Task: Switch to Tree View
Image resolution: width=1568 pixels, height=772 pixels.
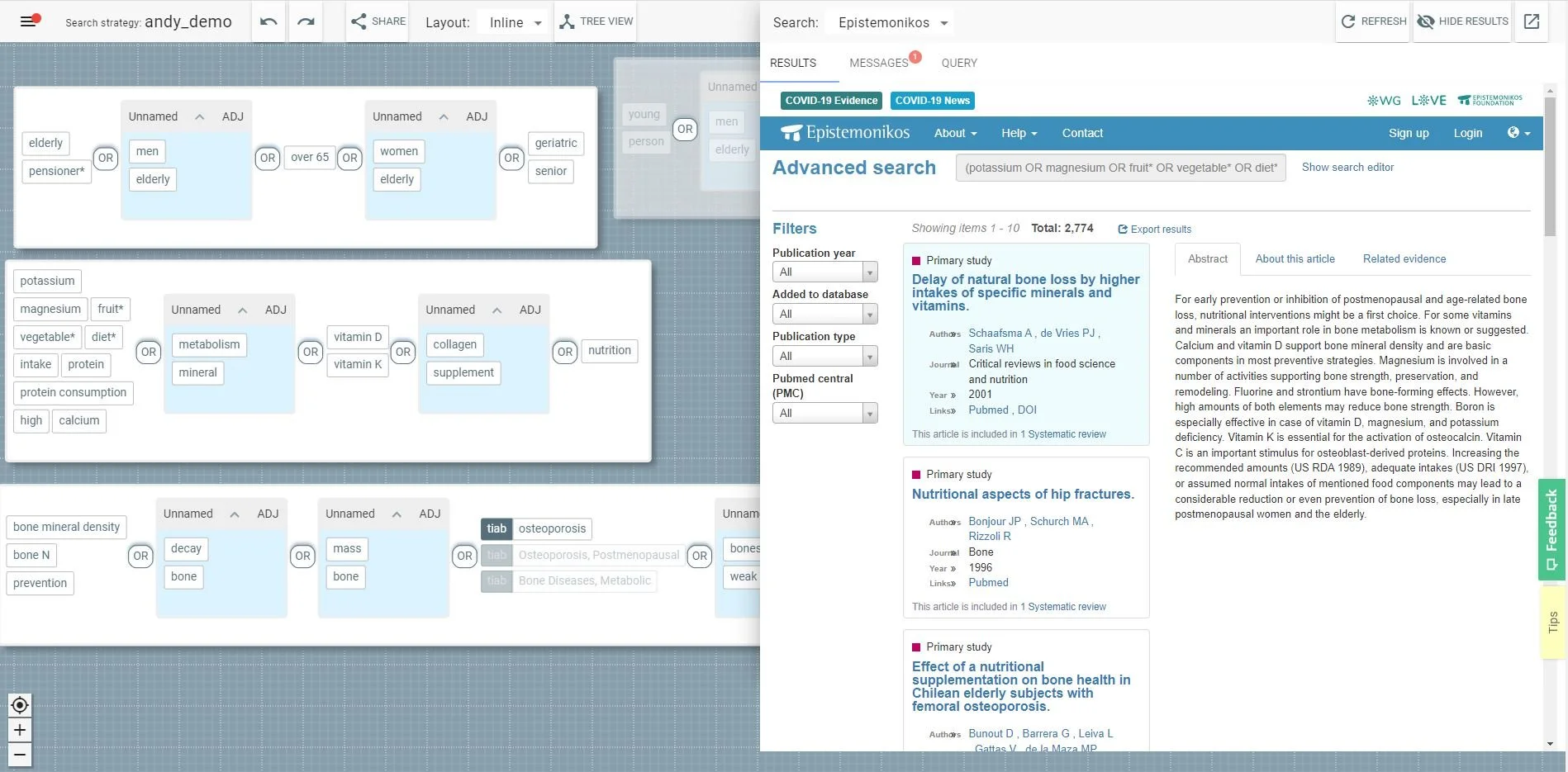Action: pyautogui.click(x=596, y=21)
